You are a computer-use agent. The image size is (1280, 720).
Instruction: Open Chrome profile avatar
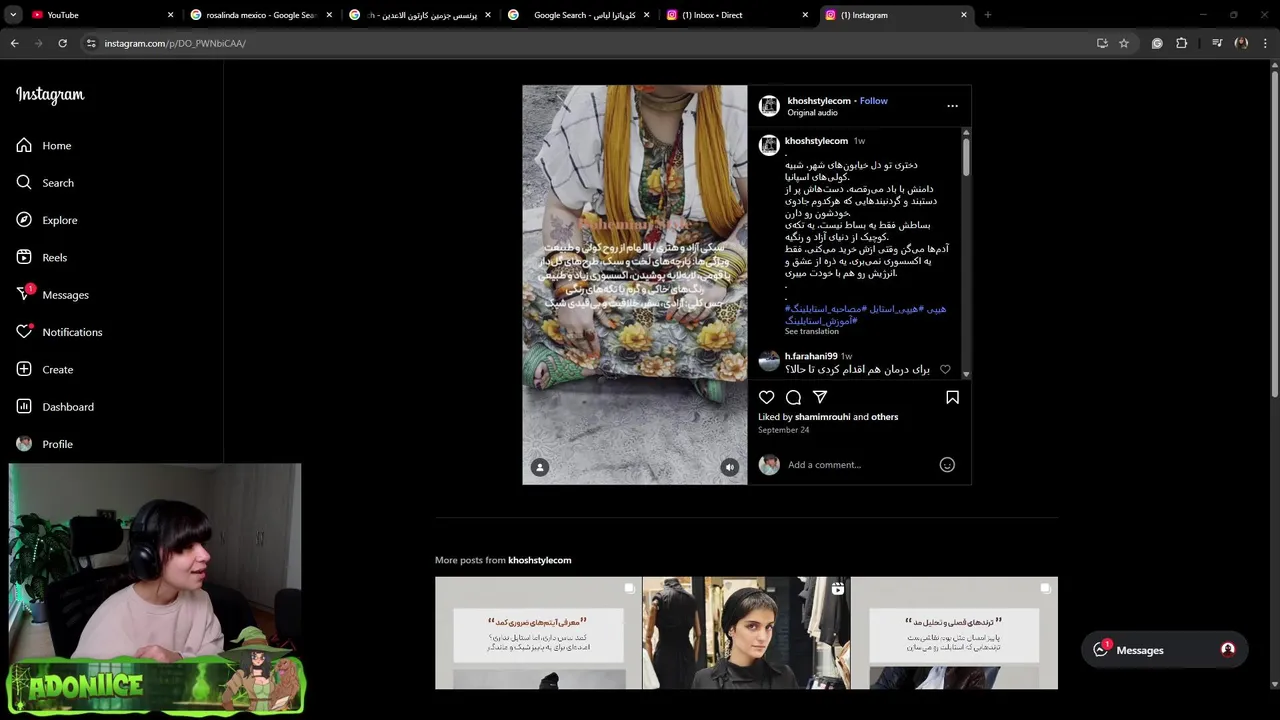[1241, 43]
